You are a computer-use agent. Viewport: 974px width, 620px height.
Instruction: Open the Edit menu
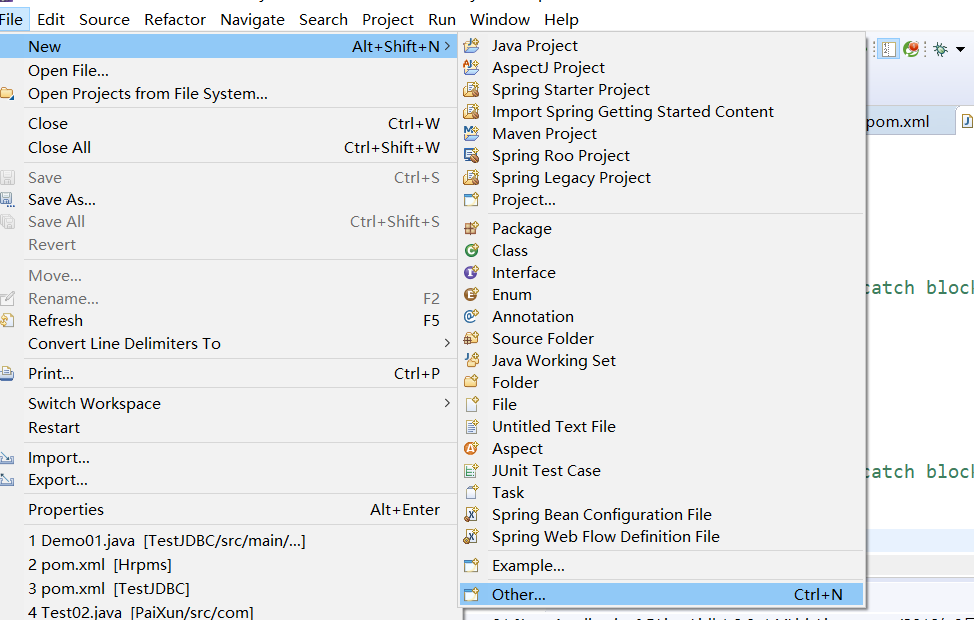[50, 20]
